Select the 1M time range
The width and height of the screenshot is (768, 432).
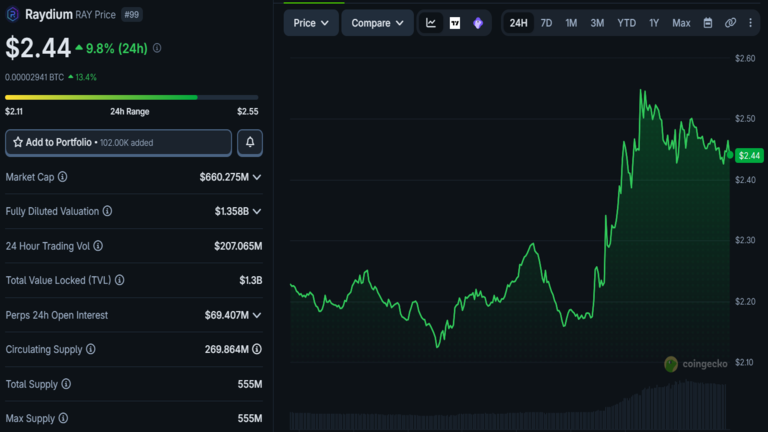[x=571, y=23]
